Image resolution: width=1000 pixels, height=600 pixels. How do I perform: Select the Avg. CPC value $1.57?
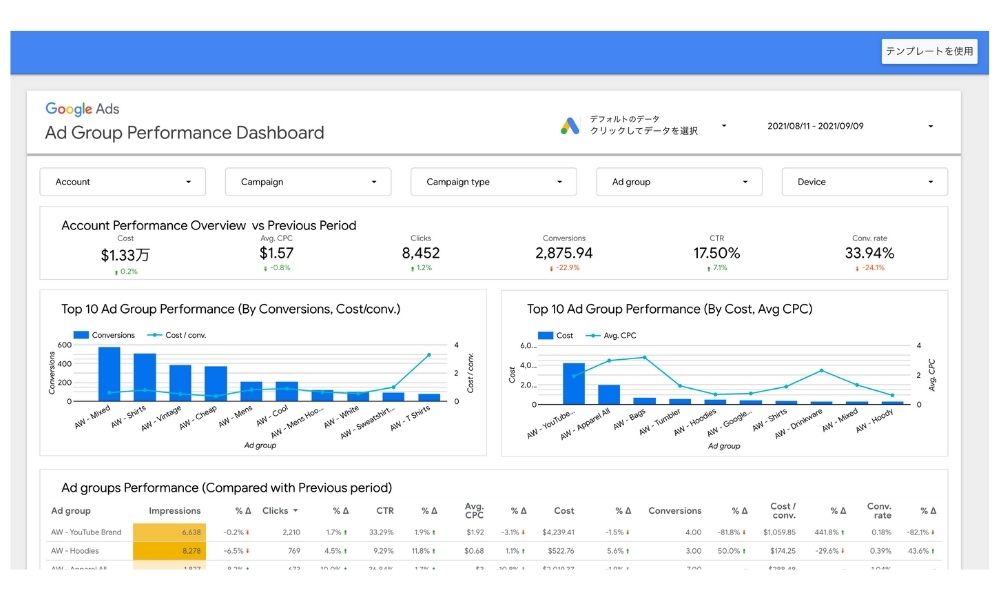276,253
